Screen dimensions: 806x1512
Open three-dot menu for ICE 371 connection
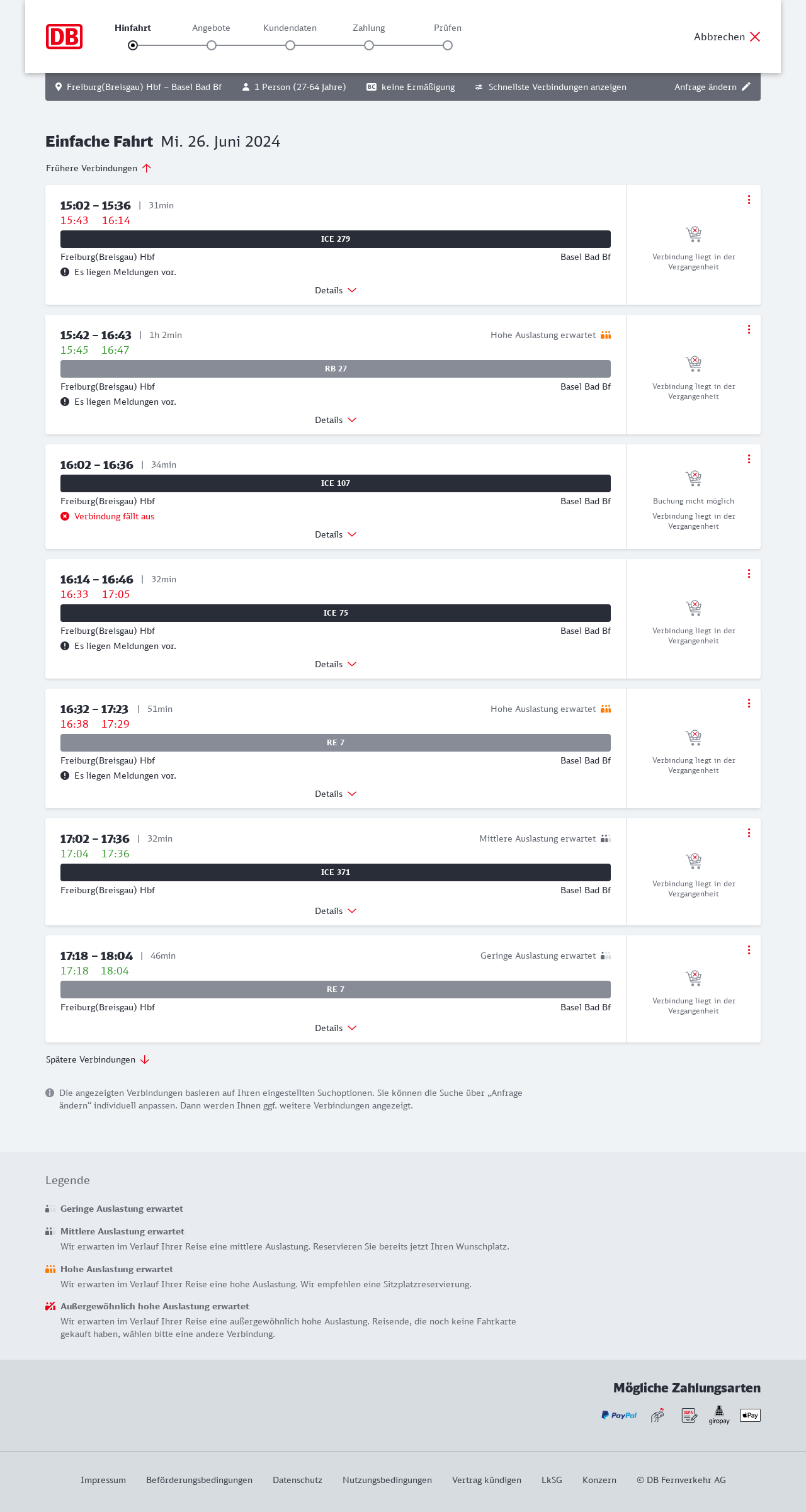(749, 833)
